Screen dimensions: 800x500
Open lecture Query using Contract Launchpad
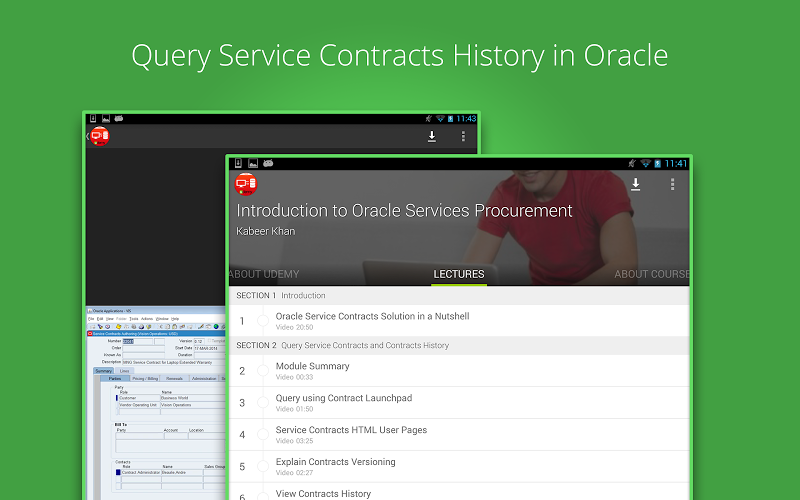point(459,403)
